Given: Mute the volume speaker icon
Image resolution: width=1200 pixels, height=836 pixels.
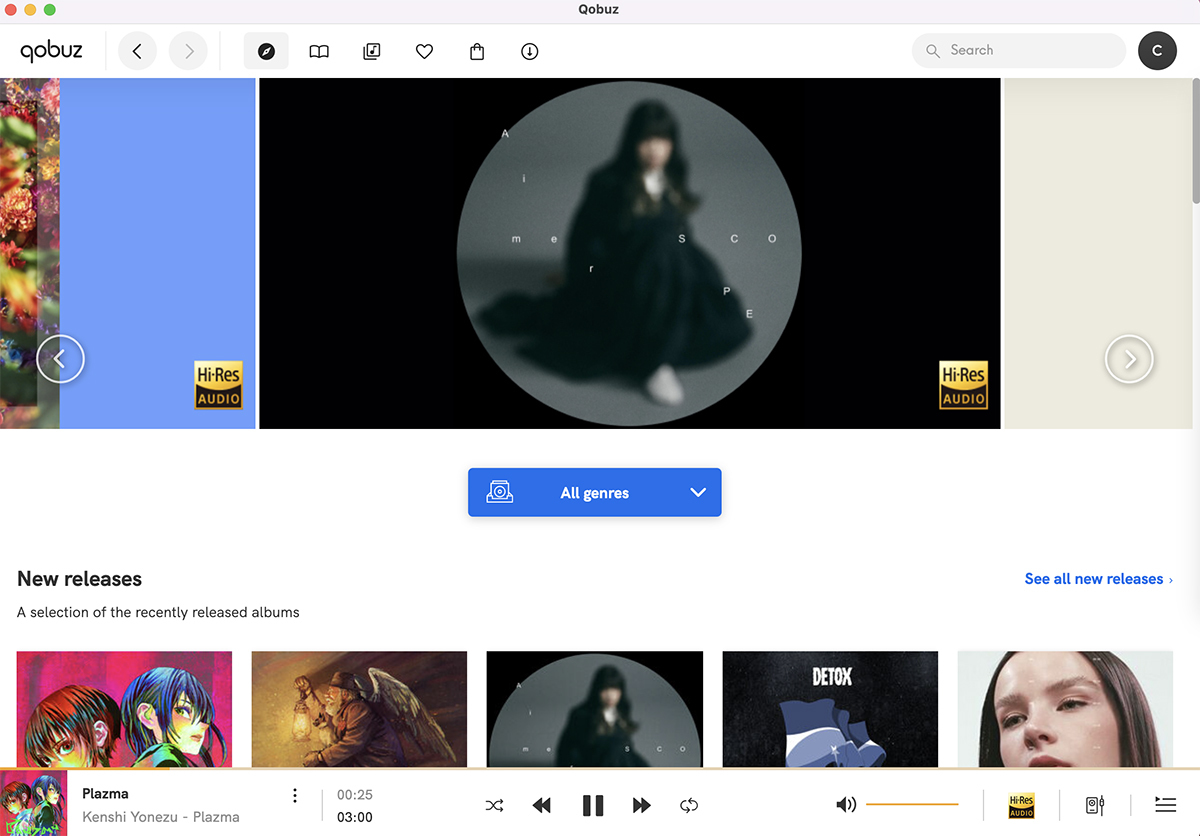Looking at the screenshot, I should point(846,804).
